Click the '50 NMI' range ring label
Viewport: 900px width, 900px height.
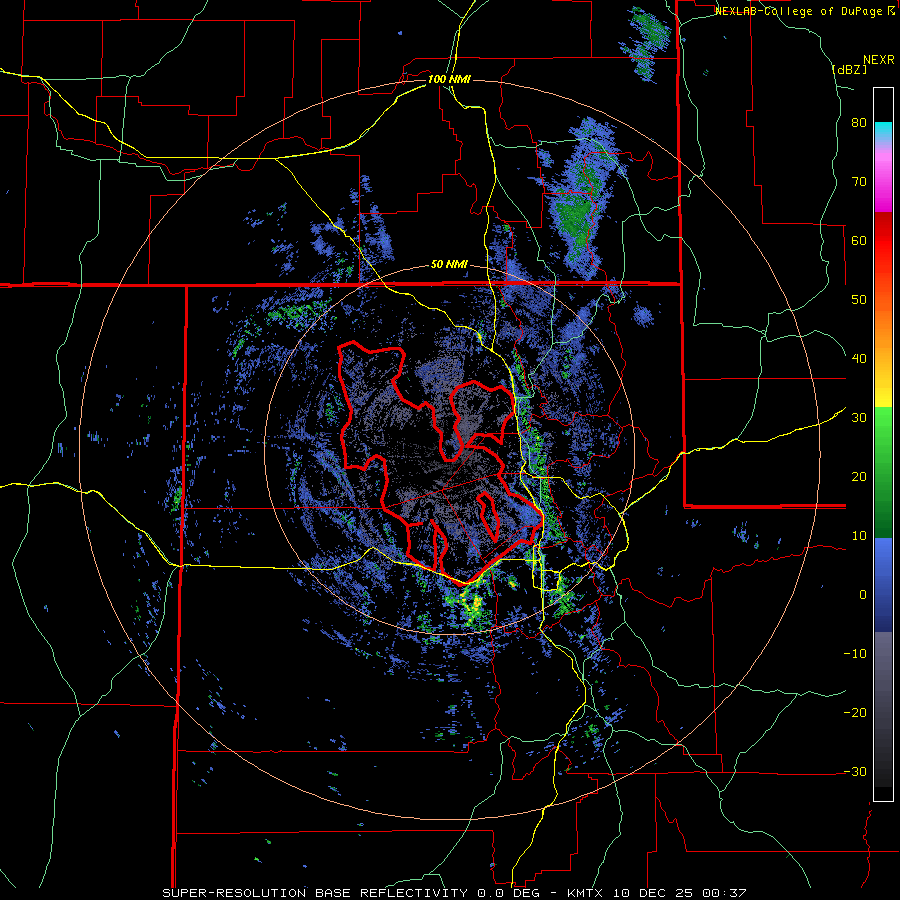(449, 265)
